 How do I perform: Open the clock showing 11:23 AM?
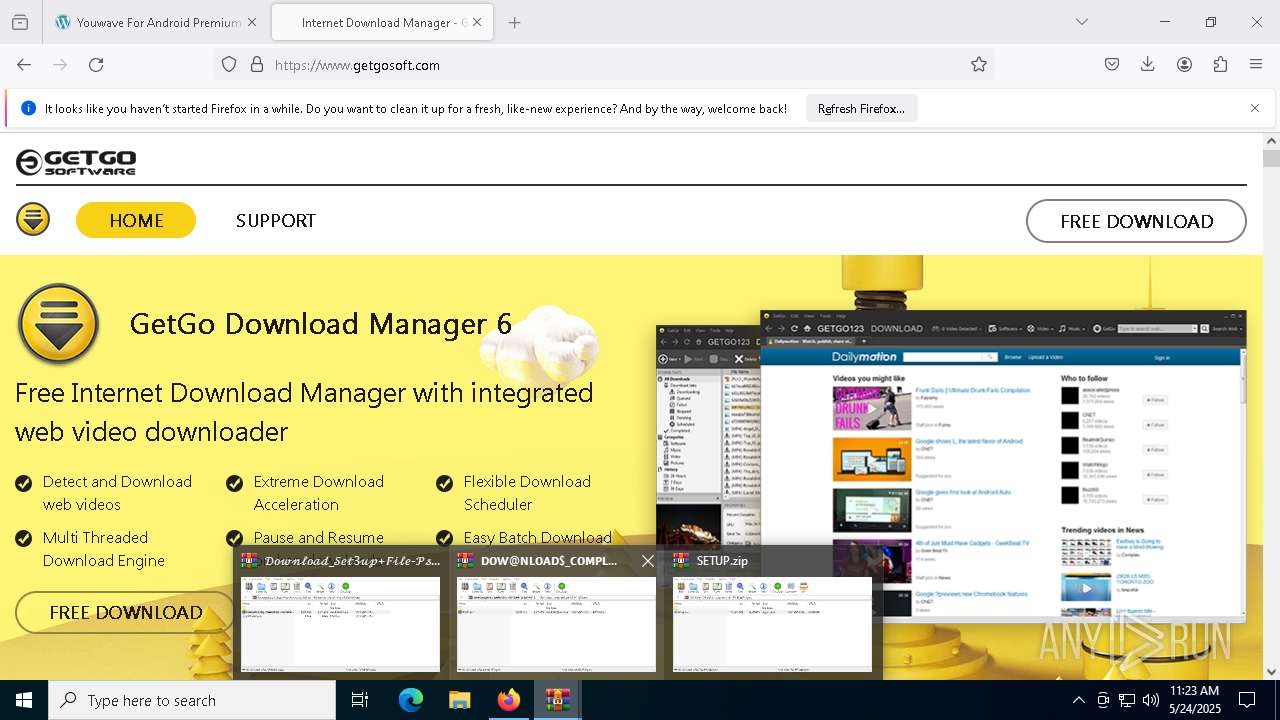pos(1194,700)
